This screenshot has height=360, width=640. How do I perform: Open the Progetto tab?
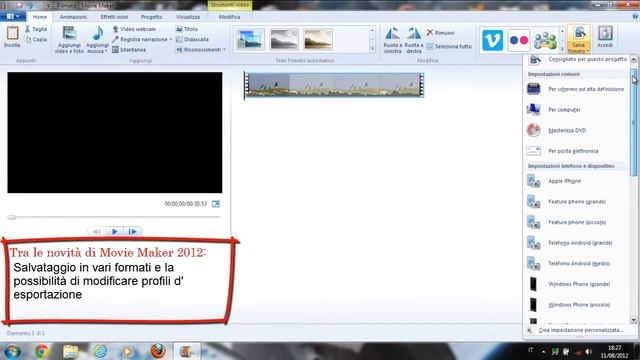click(151, 17)
